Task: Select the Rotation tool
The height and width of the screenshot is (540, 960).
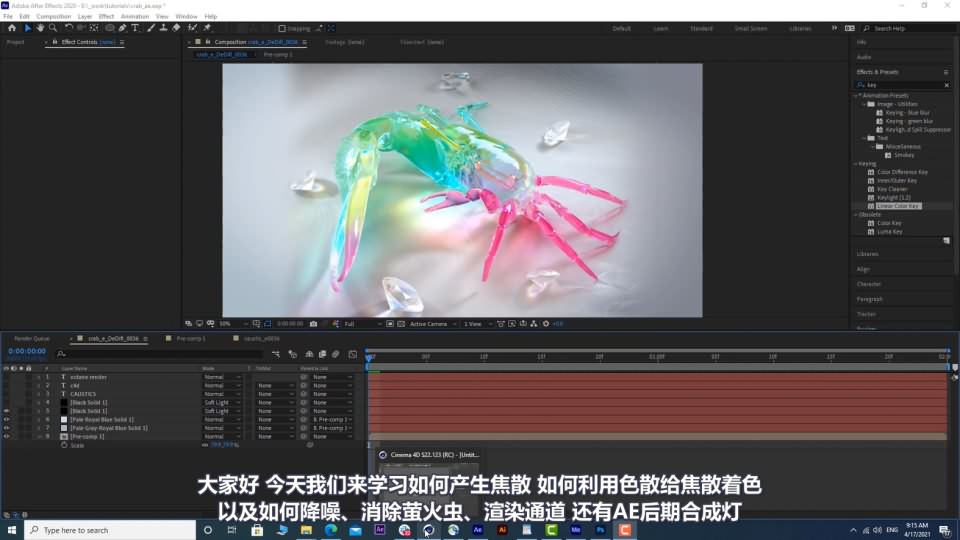Action: click(x=69, y=28)
